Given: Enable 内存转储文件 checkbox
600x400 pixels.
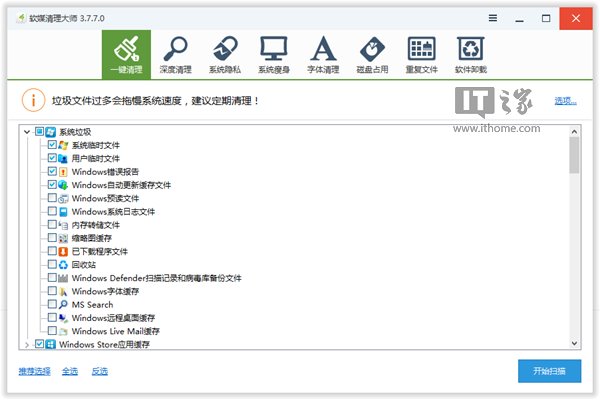Looking at the screenshot, I should (x=52, y=224).
